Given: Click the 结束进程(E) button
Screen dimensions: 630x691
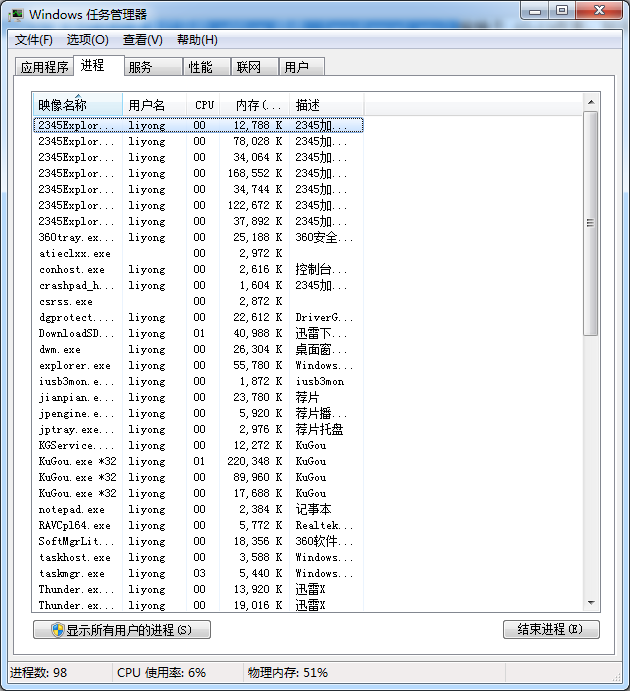Looking at the screenshot, I should [x=551, y=629].
